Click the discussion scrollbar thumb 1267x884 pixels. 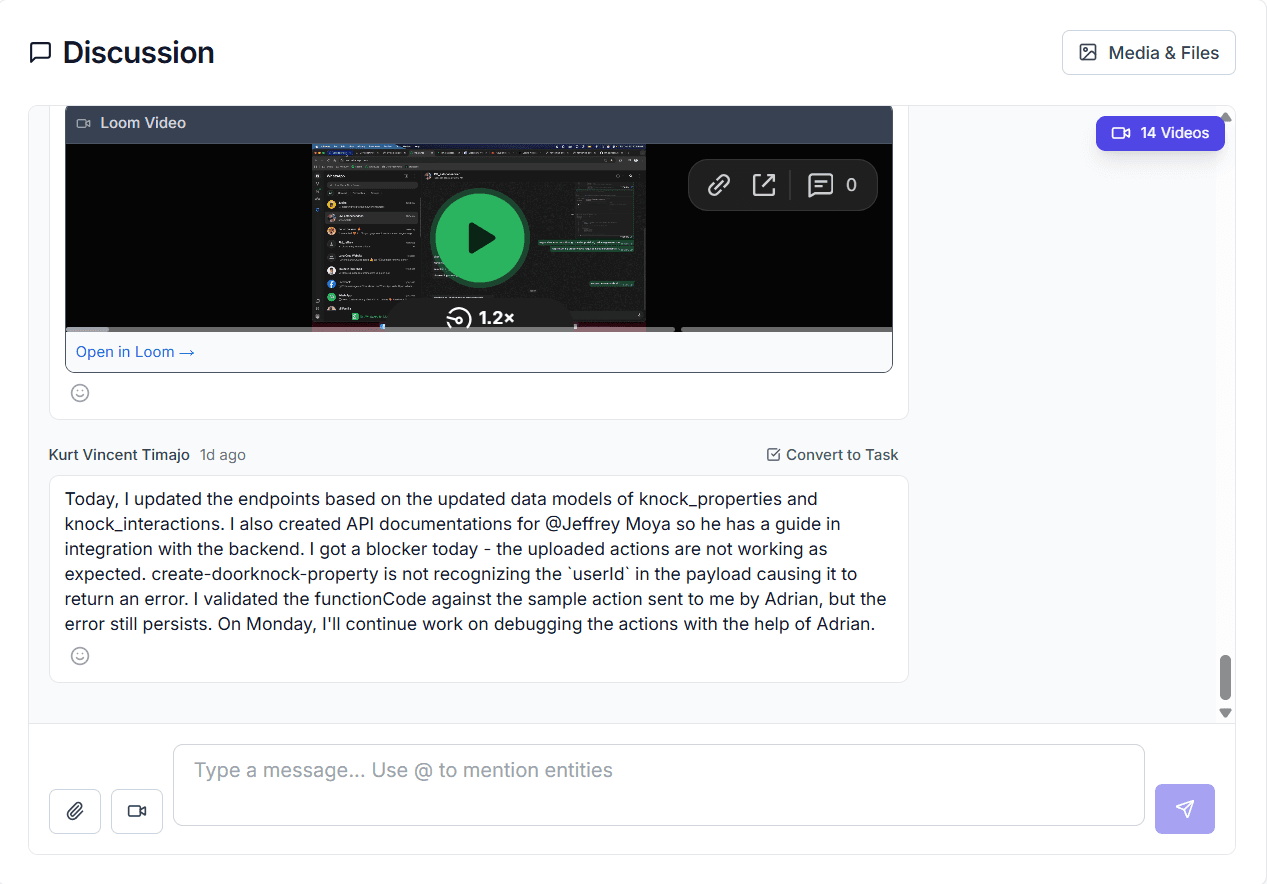click(x=1225, y=678)
